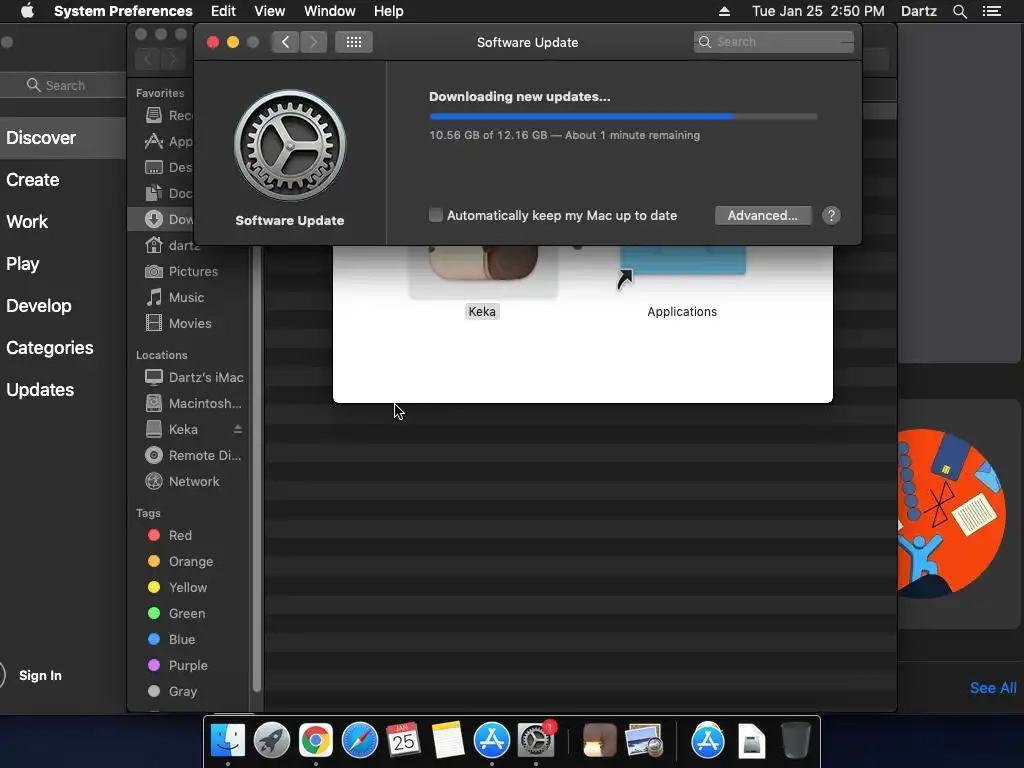Select the Orange tag in Finder
Image resolution: width=1024 pixels, height=768 pixels.
pos(189,562)
